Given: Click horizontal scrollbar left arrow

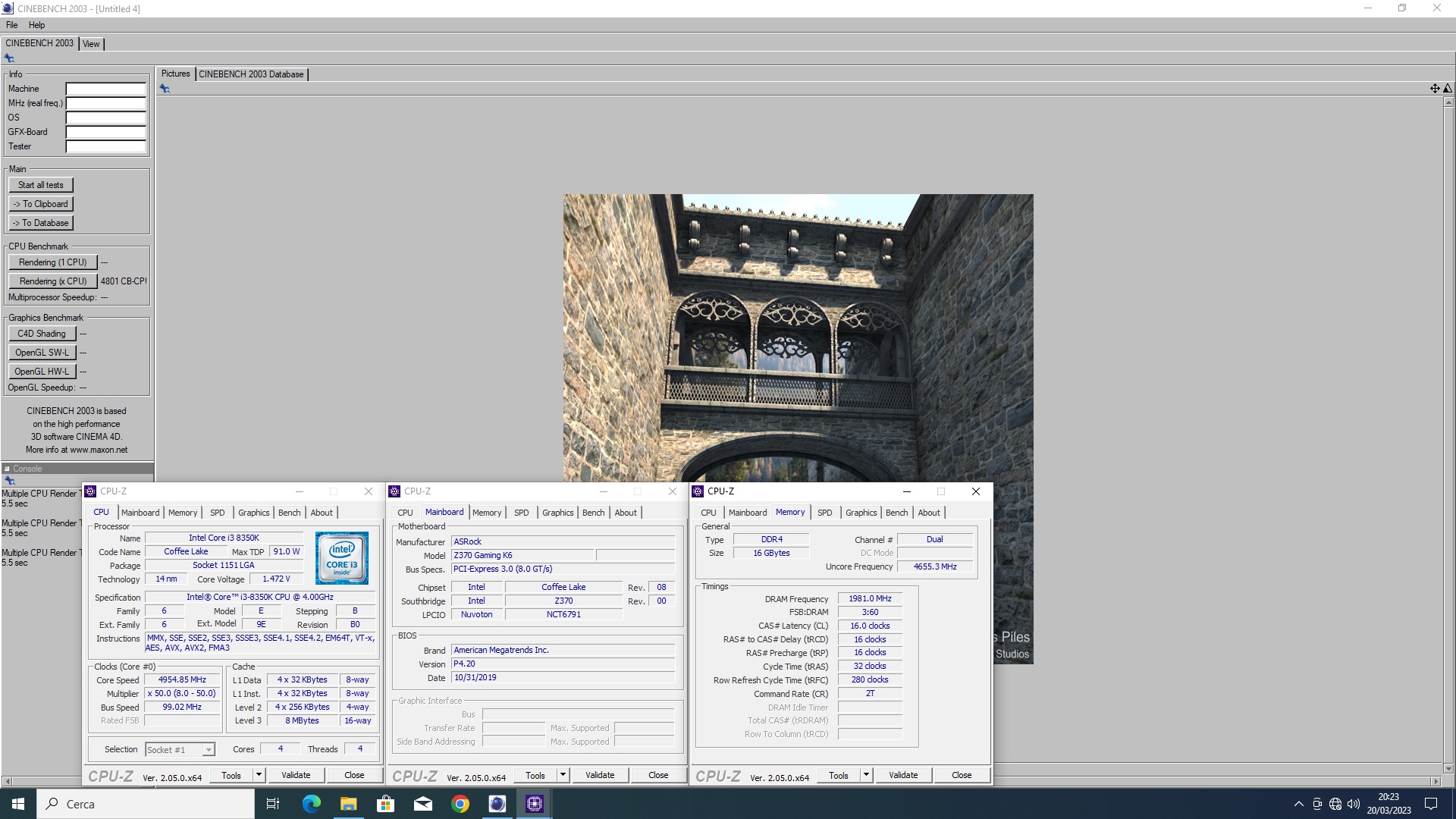Looking at the screenshot, I should tap(7, 781).
